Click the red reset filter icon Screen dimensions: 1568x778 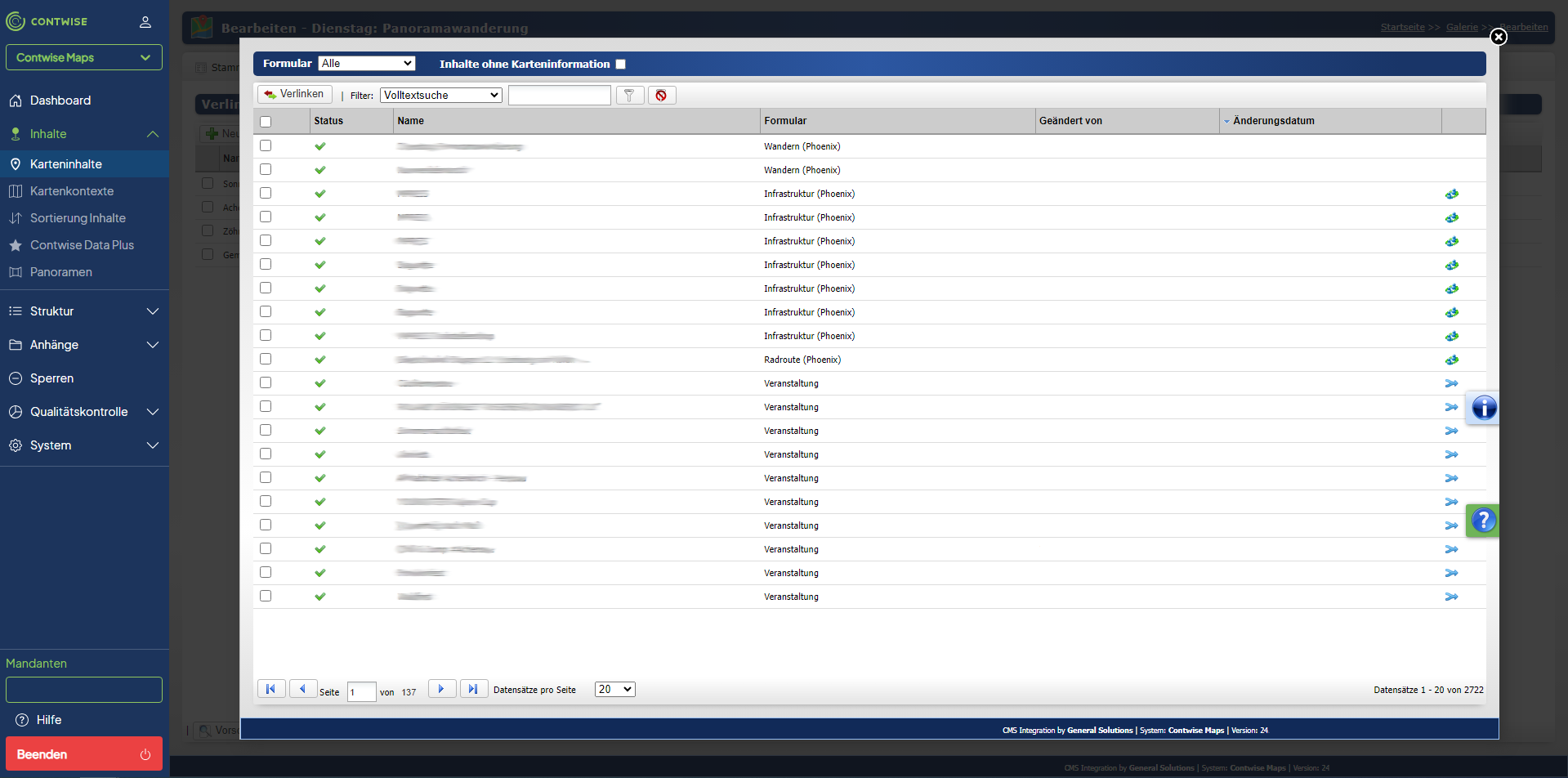[x=661, y=96]
